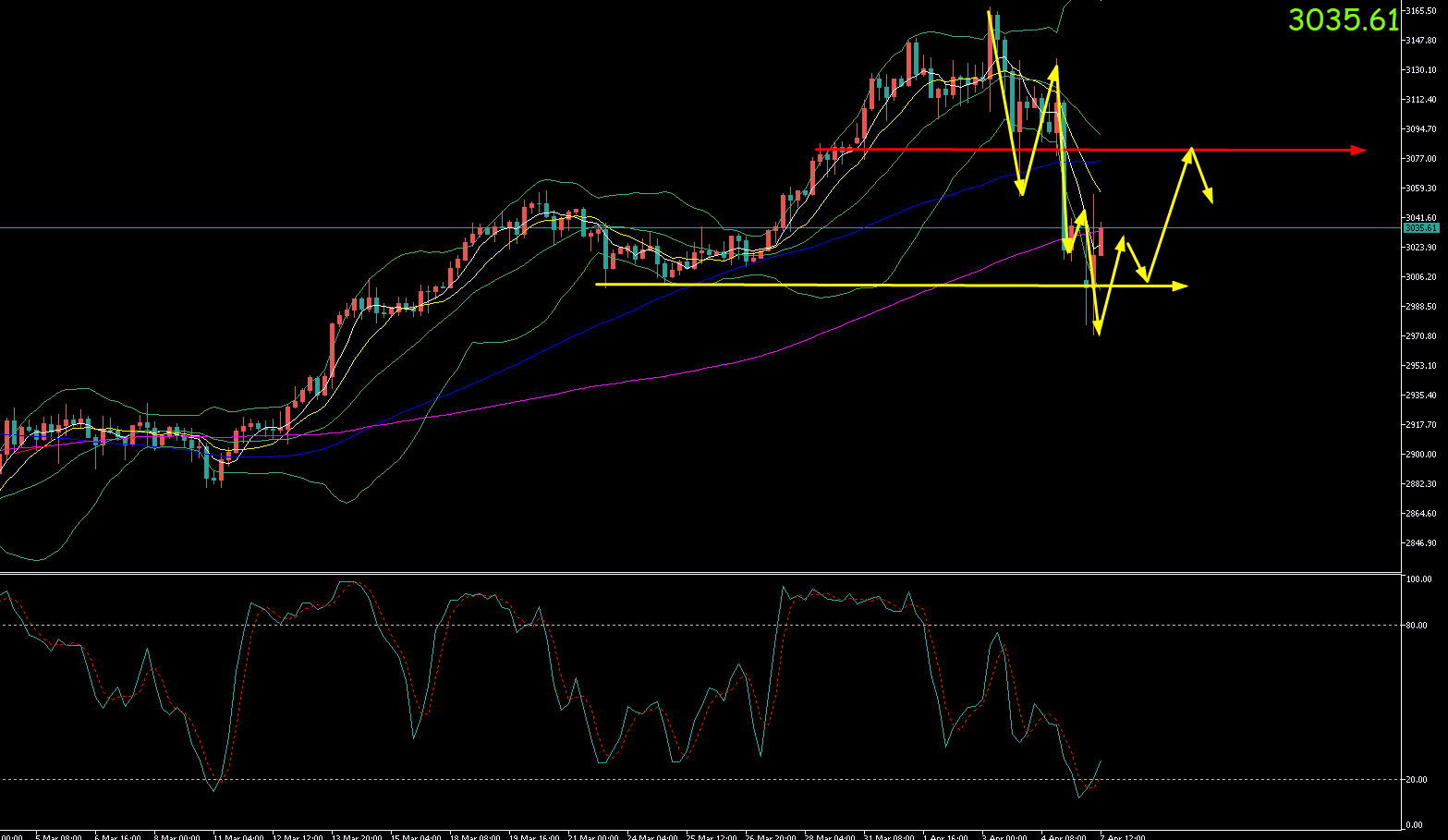1448x840 pixels.
Task: Click the 3077.00 price axis label
Action: [1420, 159]
